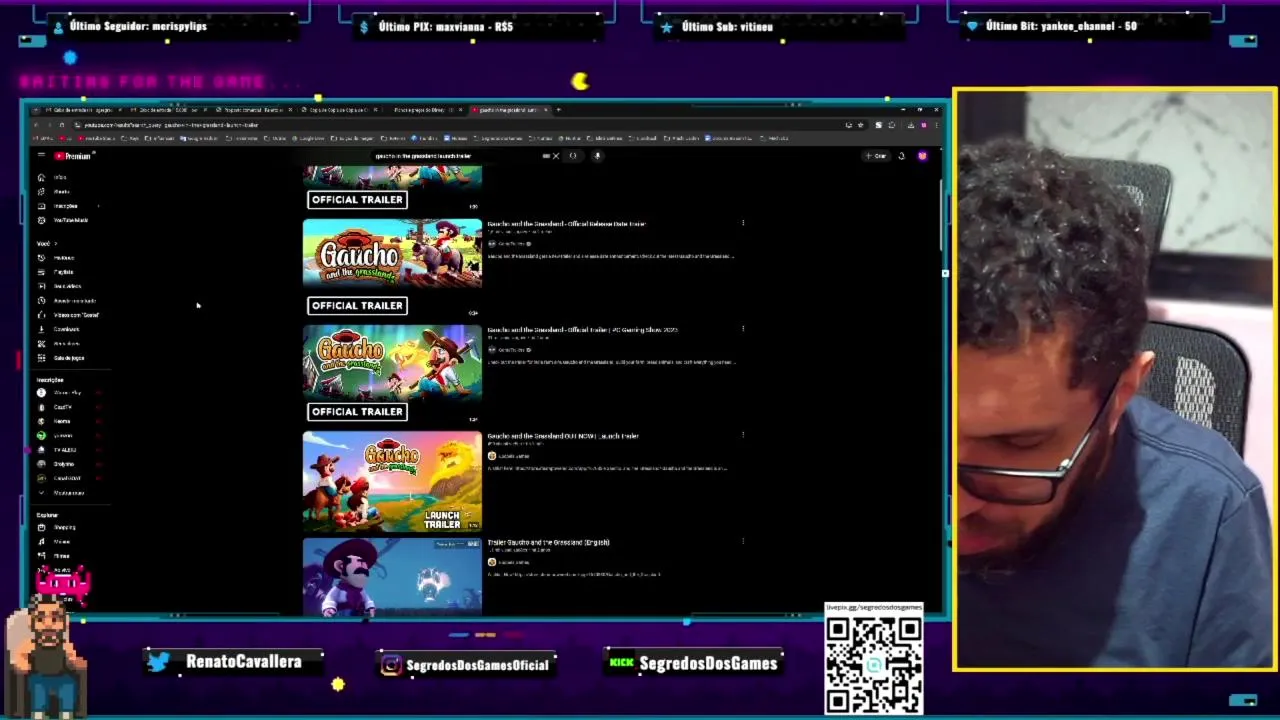The image size is (1280, 720).
Task: Open more options for OUT NOW Launch Trailer
Action: click(x=743, y=435)
